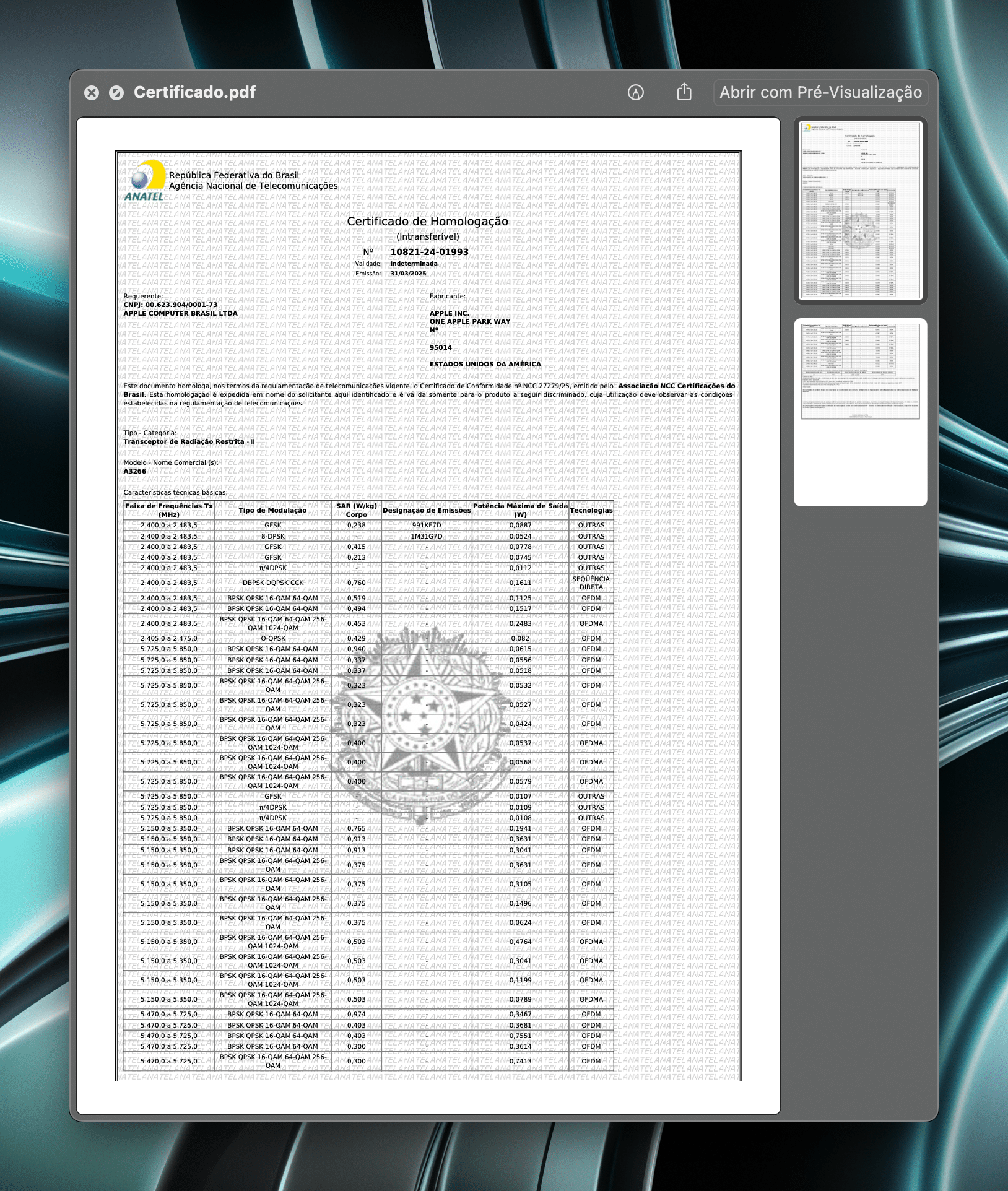Click 'Tipo de Modulação' column header
Image resolution: width=1008 pixels, height=1191 pixels.
point(273,510)
